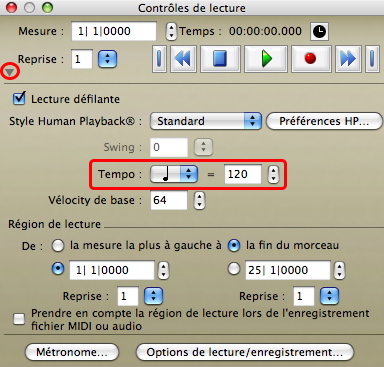Select 'la fin du morceau' radio

(234, 246)
